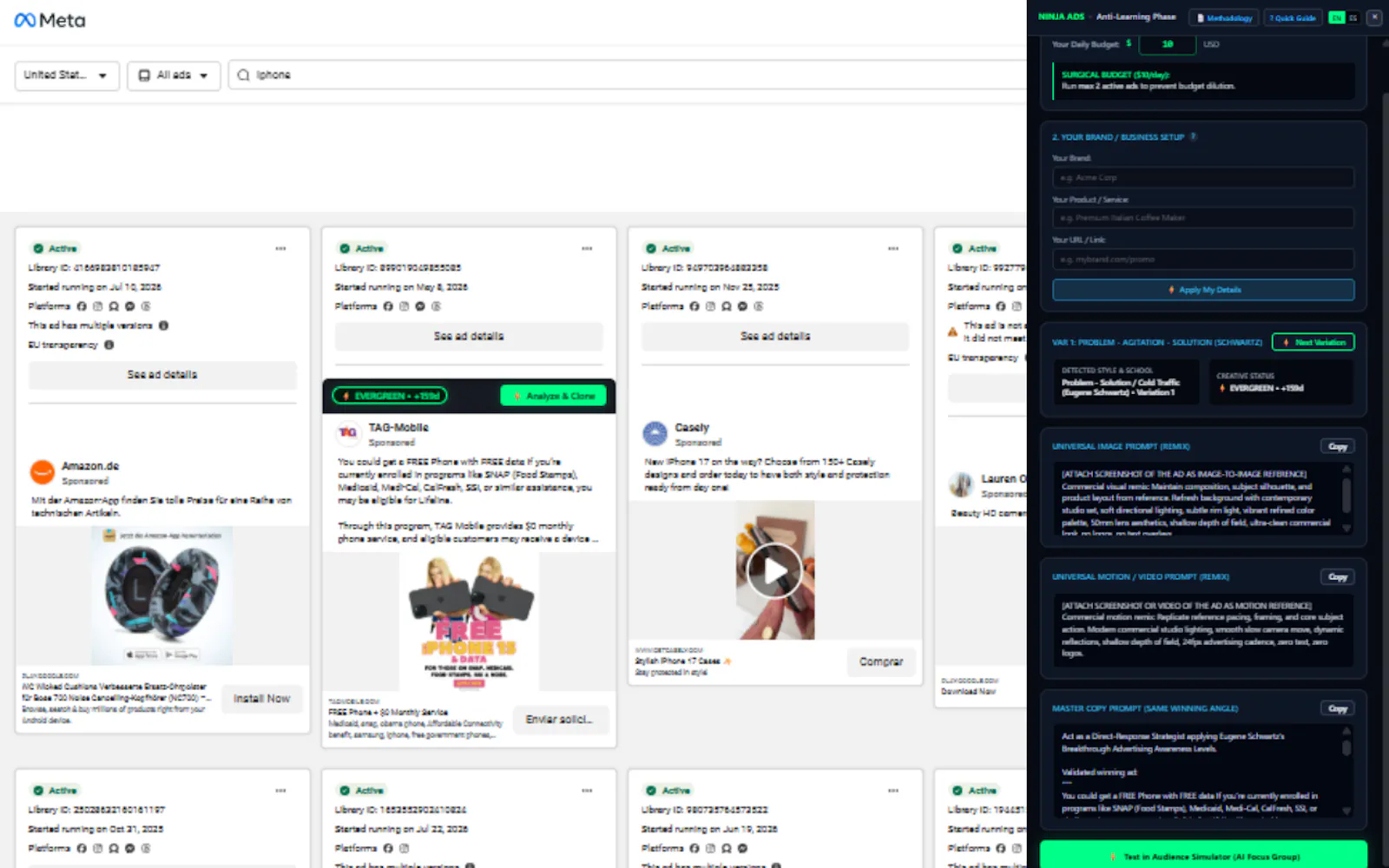
Task: Click Next Variation button
Action: 1313,342
